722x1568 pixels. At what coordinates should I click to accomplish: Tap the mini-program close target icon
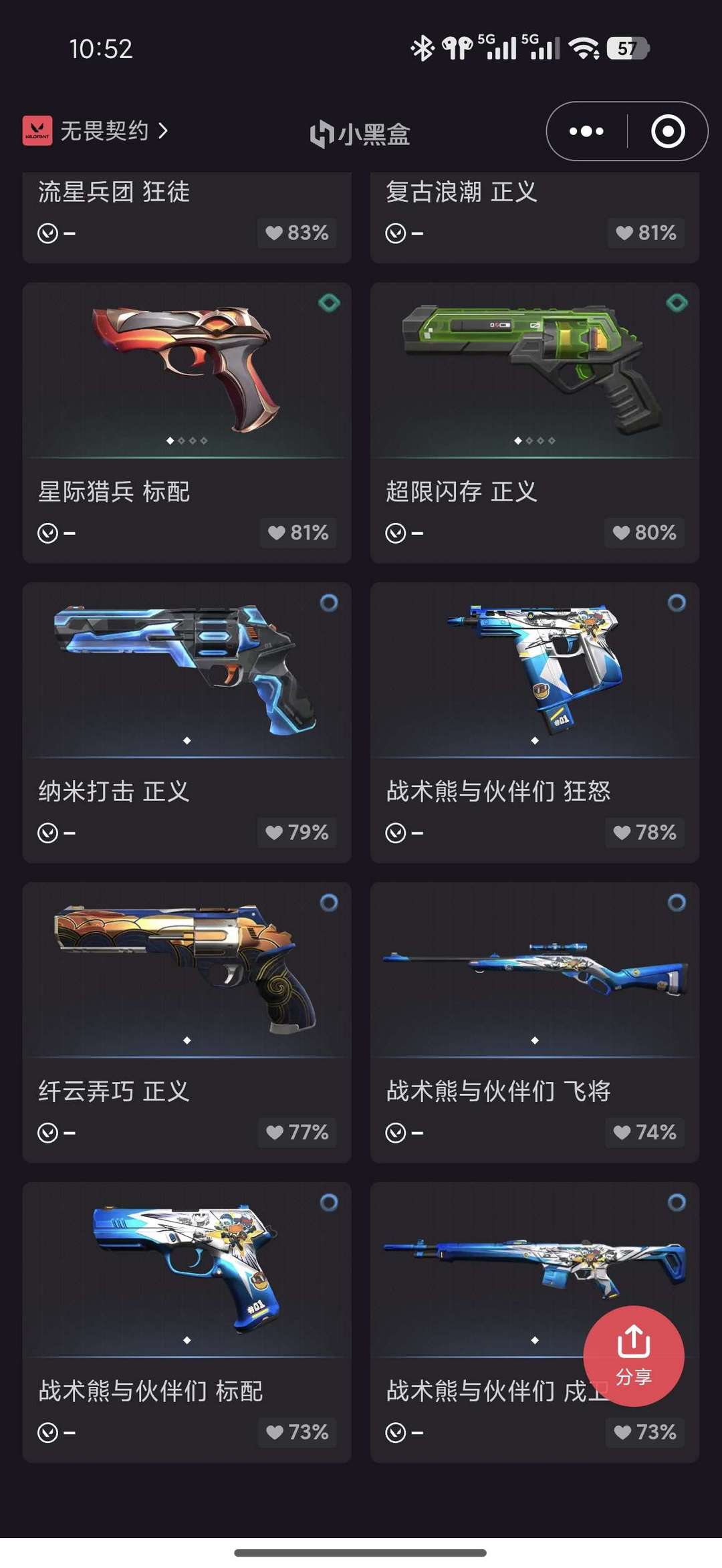pyautogui.click(x=668, y=131)
